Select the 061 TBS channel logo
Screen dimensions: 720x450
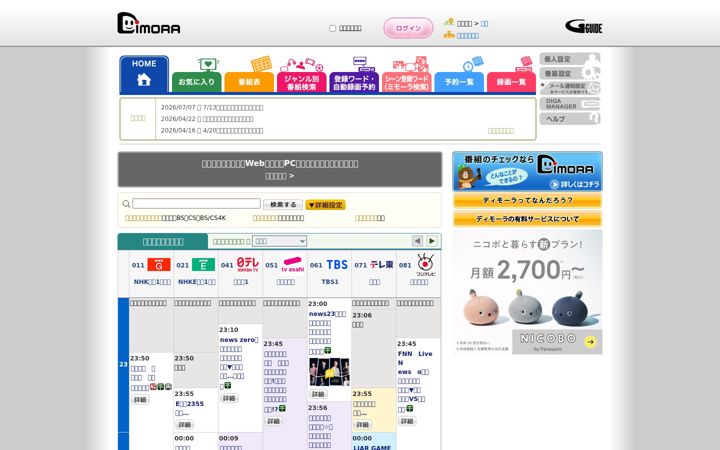pos(337,264)
